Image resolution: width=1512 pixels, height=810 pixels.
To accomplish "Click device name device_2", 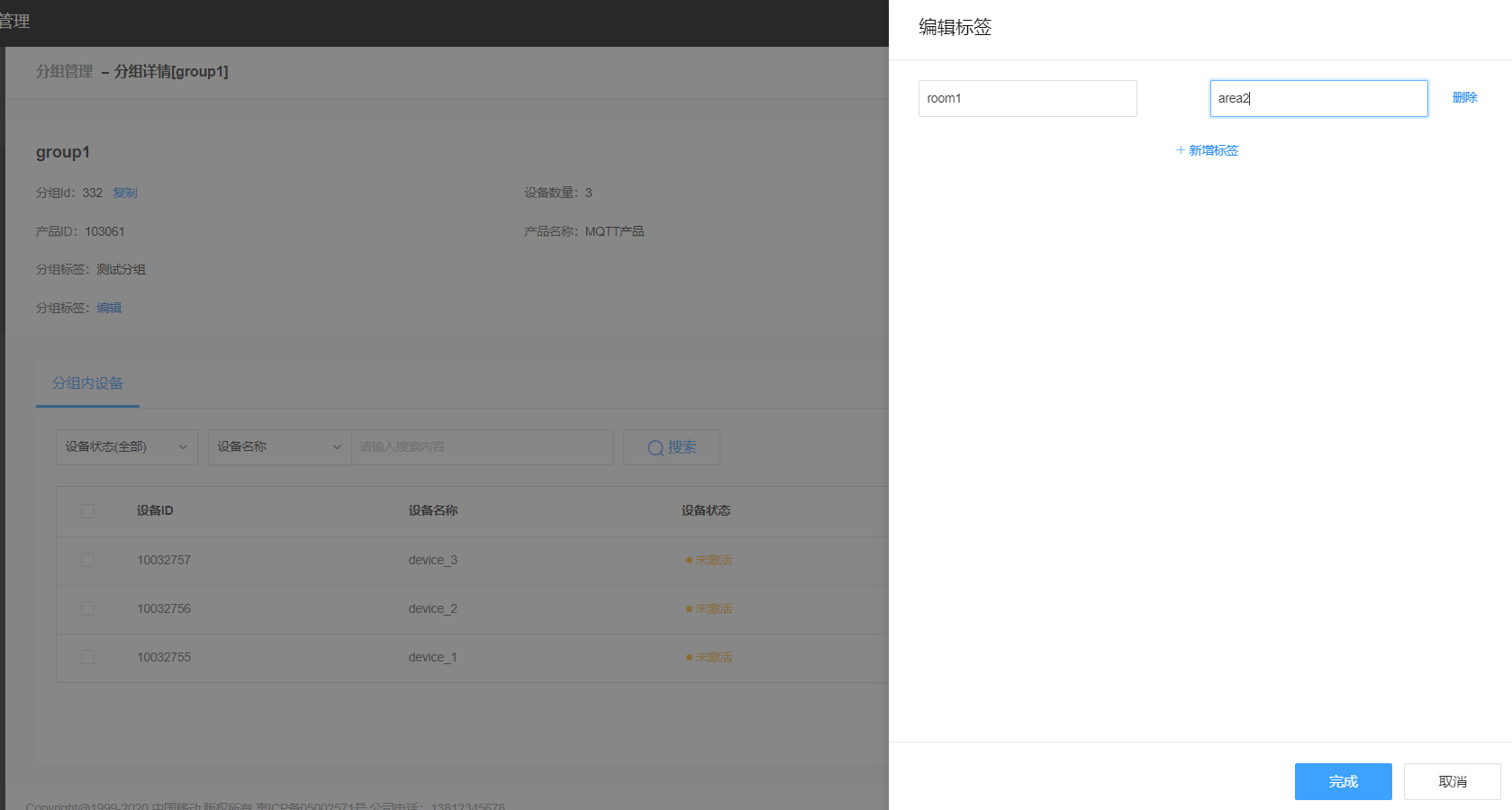I will 433,608.
